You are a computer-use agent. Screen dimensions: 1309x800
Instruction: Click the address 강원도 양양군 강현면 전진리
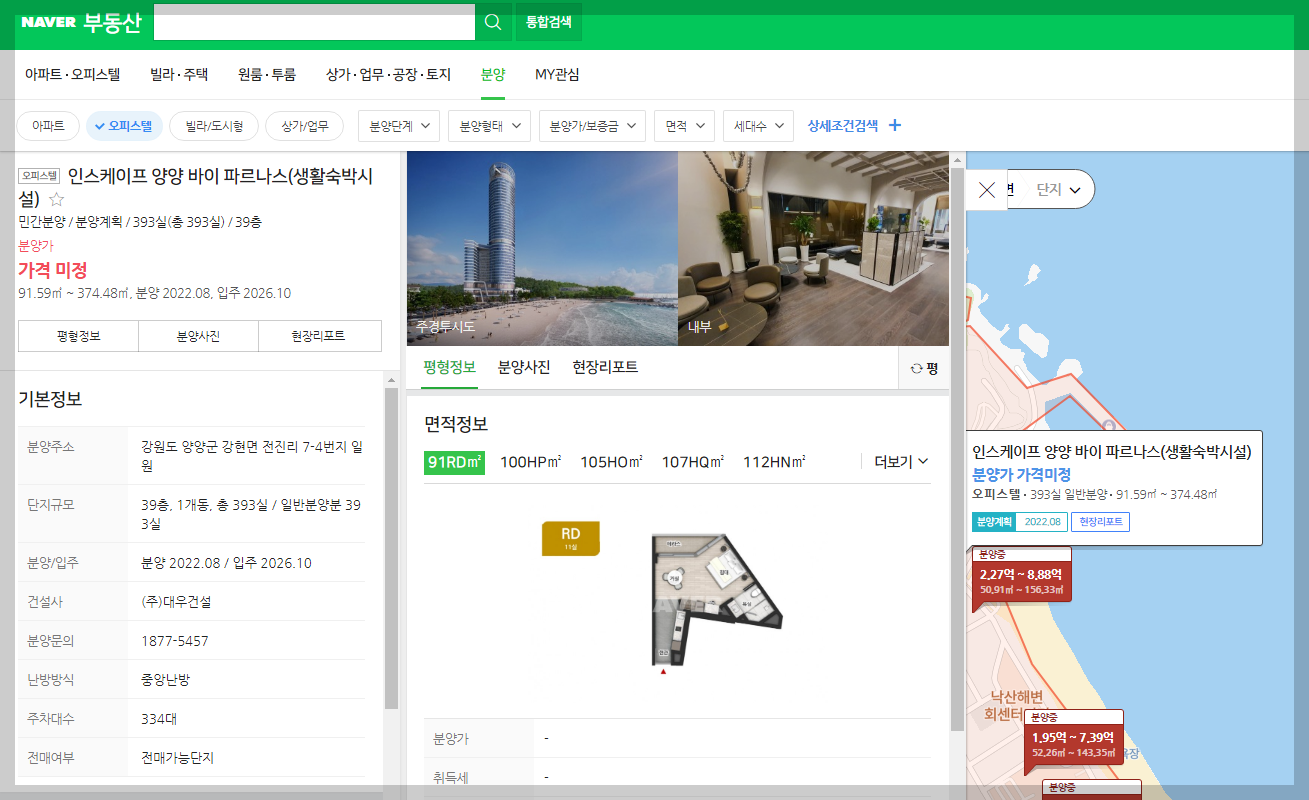[251, 456]
